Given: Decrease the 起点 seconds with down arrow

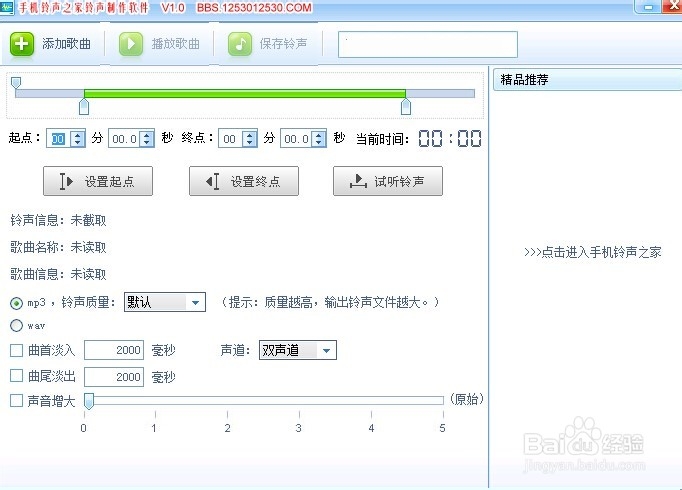Looking at the screenshot, I should pos(147,143).
